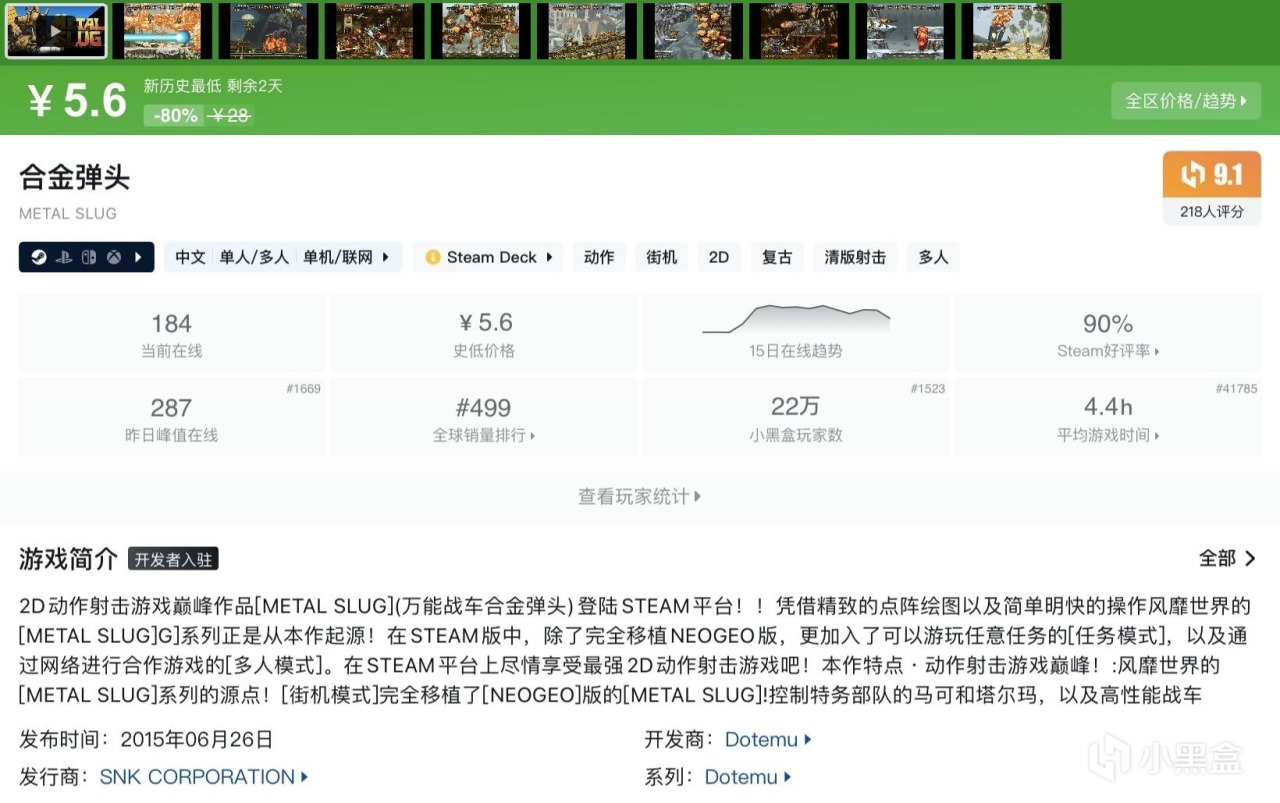Click the yellow Steam Deck compatibility icon
Viewport: 1280px width, 803px height.
(433, 257)
